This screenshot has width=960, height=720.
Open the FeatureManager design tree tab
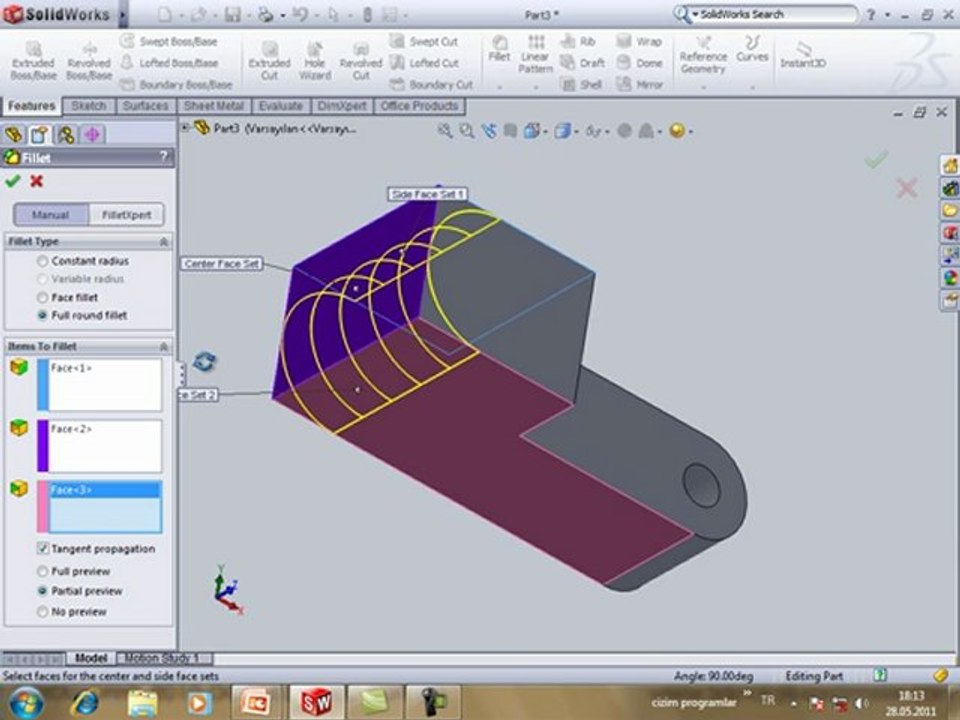(x=13, y=134)
